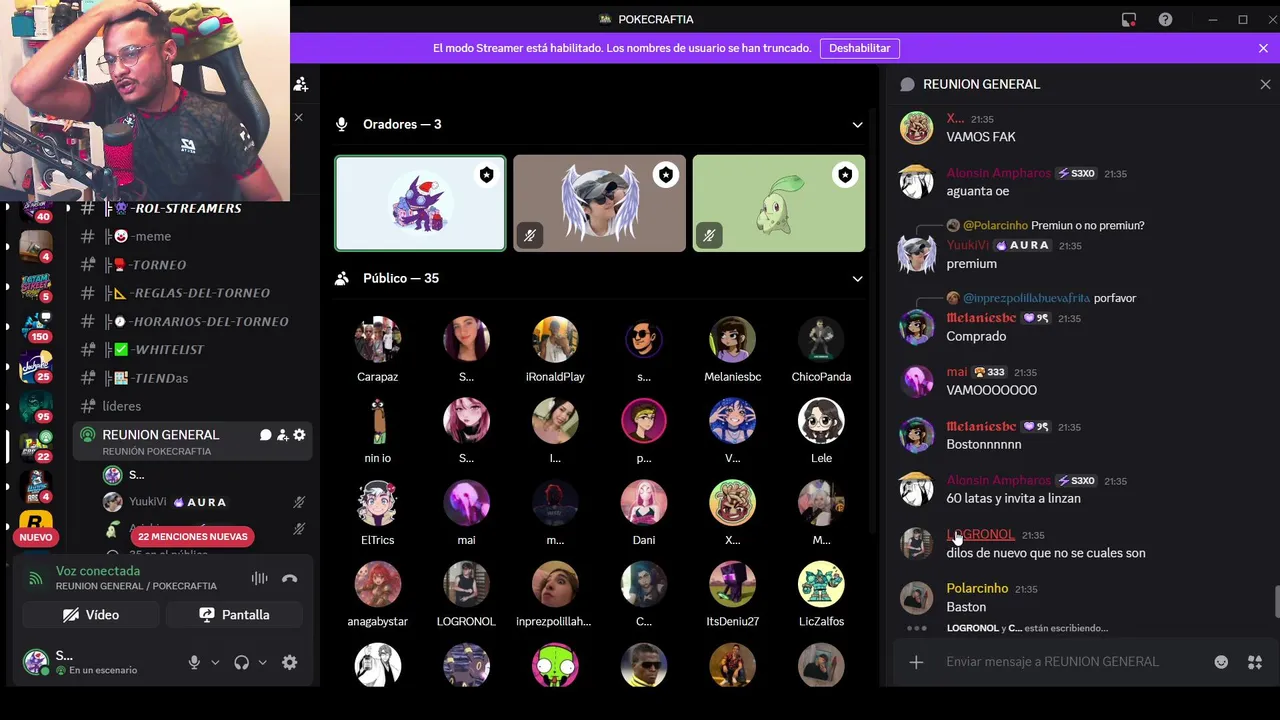Click ElTrics audience avatar
Viewport: 1280px width, 720px height.
point(378,503)
